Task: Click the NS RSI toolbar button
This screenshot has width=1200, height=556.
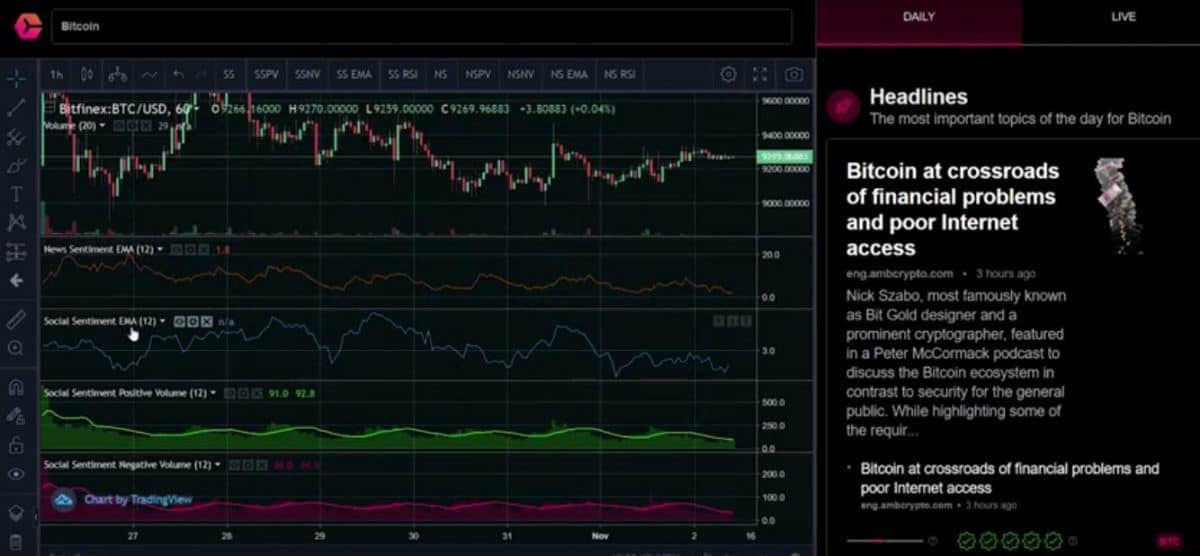Action: pos(620,74)
